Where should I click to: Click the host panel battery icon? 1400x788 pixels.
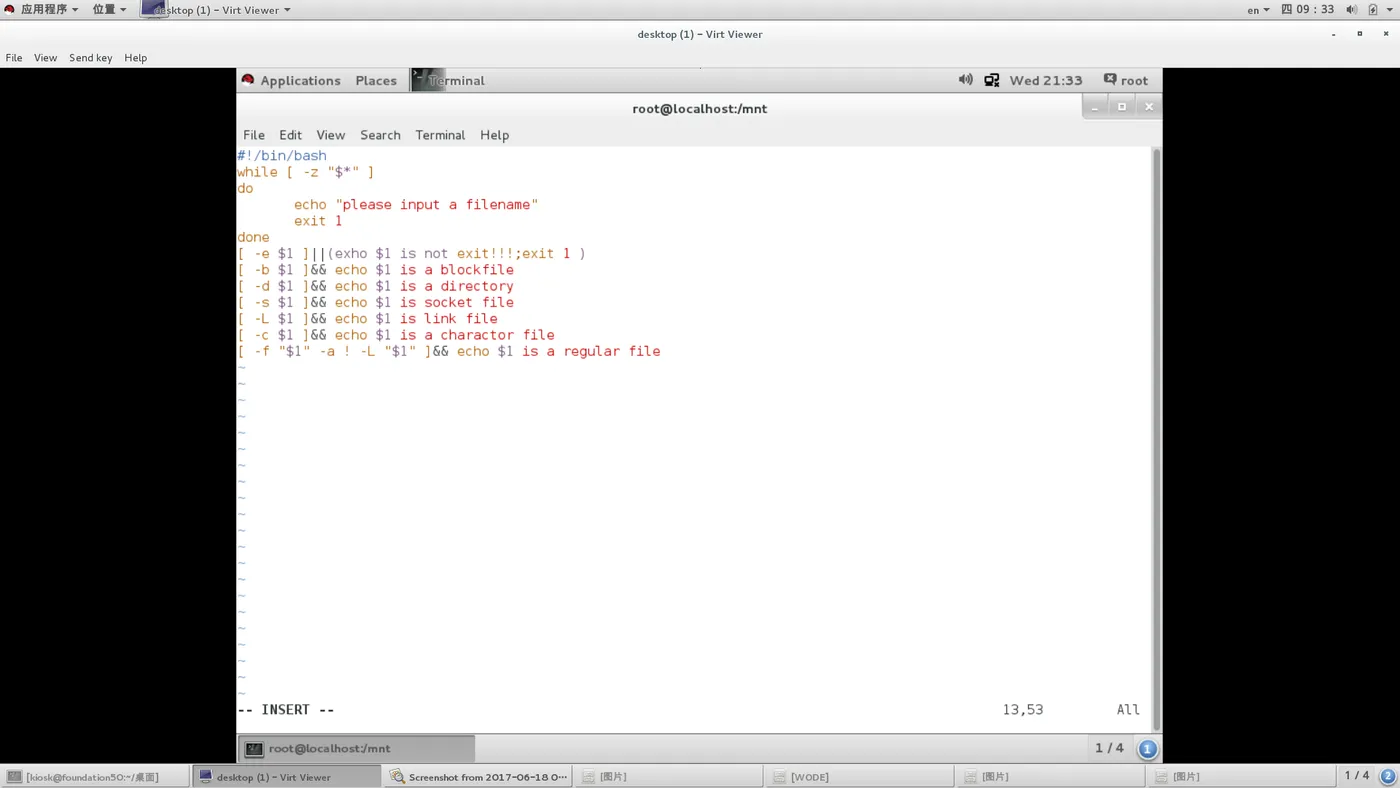coord(1373,10)
